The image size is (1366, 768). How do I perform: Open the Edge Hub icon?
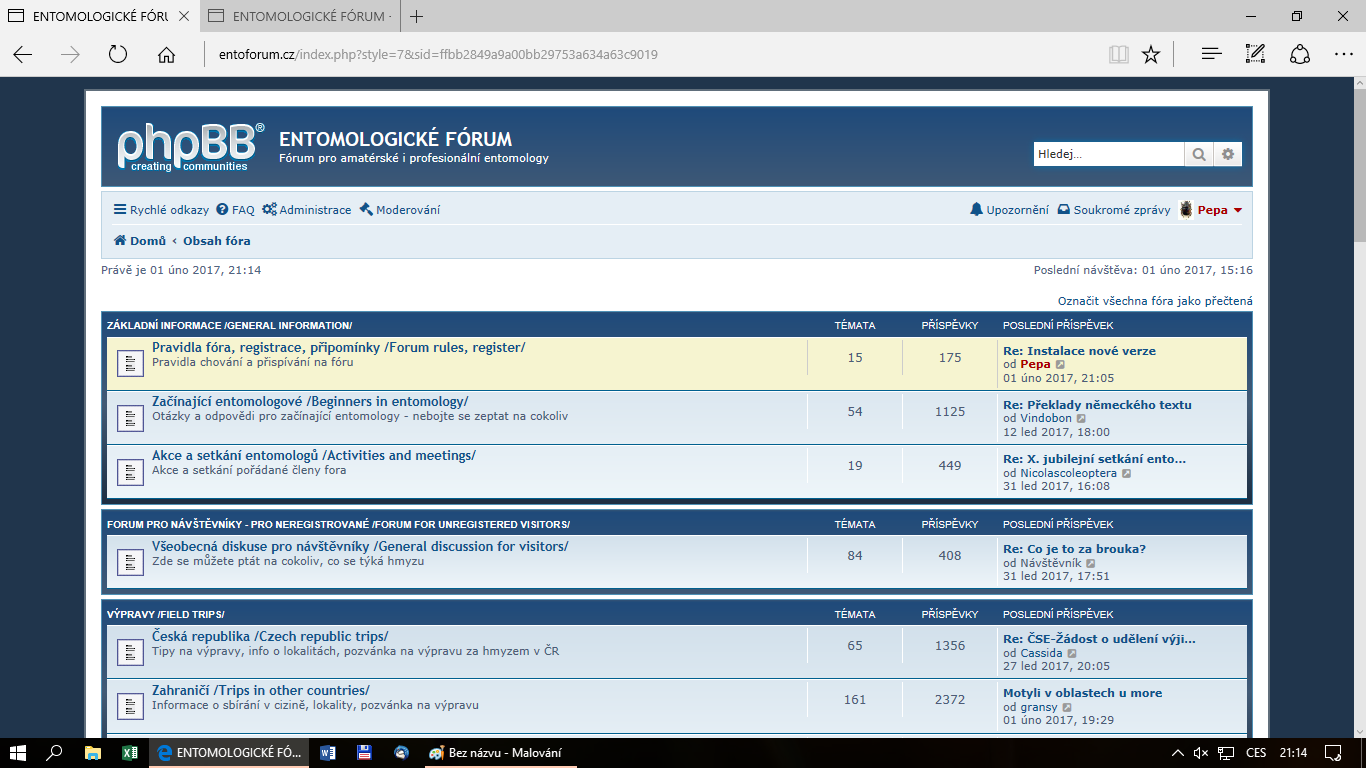pos(1211,55)
